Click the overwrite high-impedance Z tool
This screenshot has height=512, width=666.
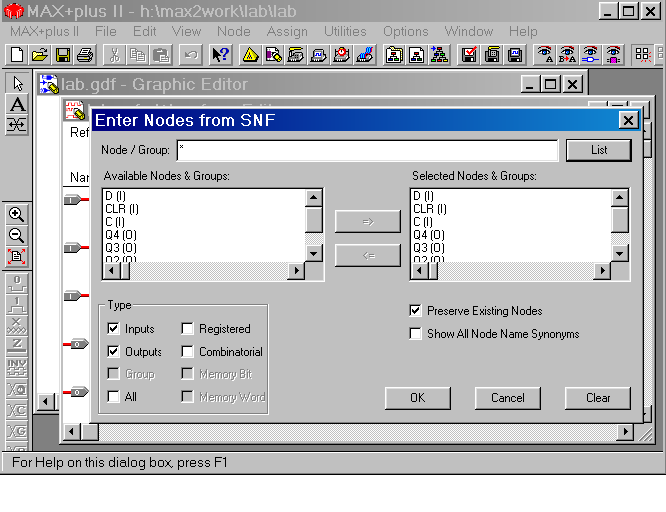(x=17, y=346)
